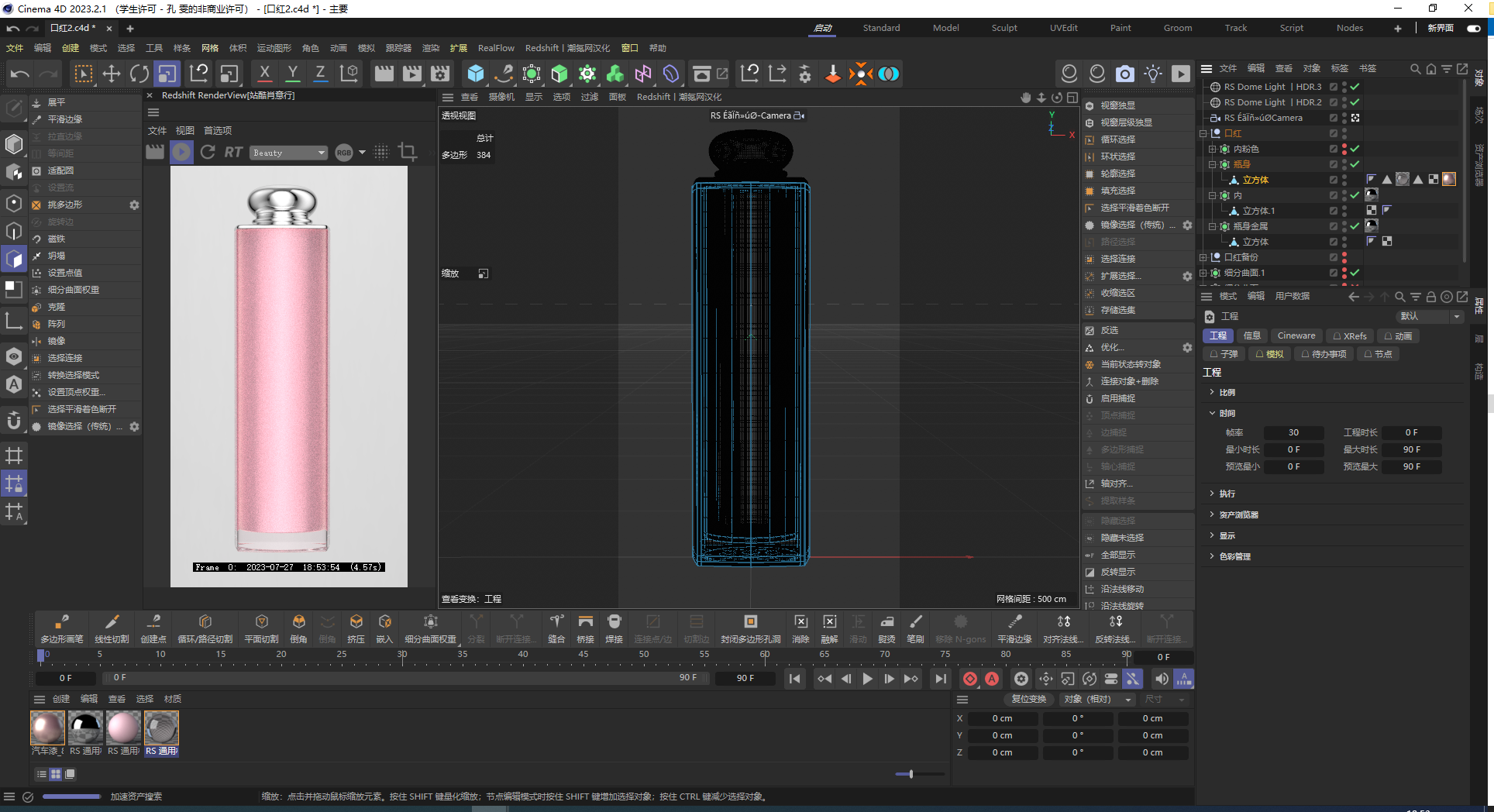Toggle enable checkmark of RS Dome Light HDR.3
Screen dimensions: 1494x812
tap(1355, 87)
